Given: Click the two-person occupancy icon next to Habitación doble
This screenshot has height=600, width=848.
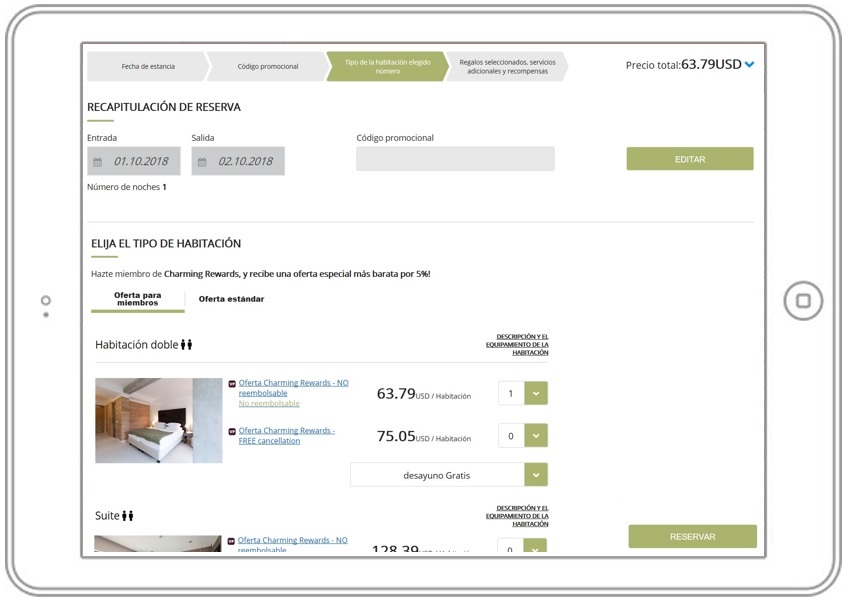Looking at the screenshot, I should point(187,345).
